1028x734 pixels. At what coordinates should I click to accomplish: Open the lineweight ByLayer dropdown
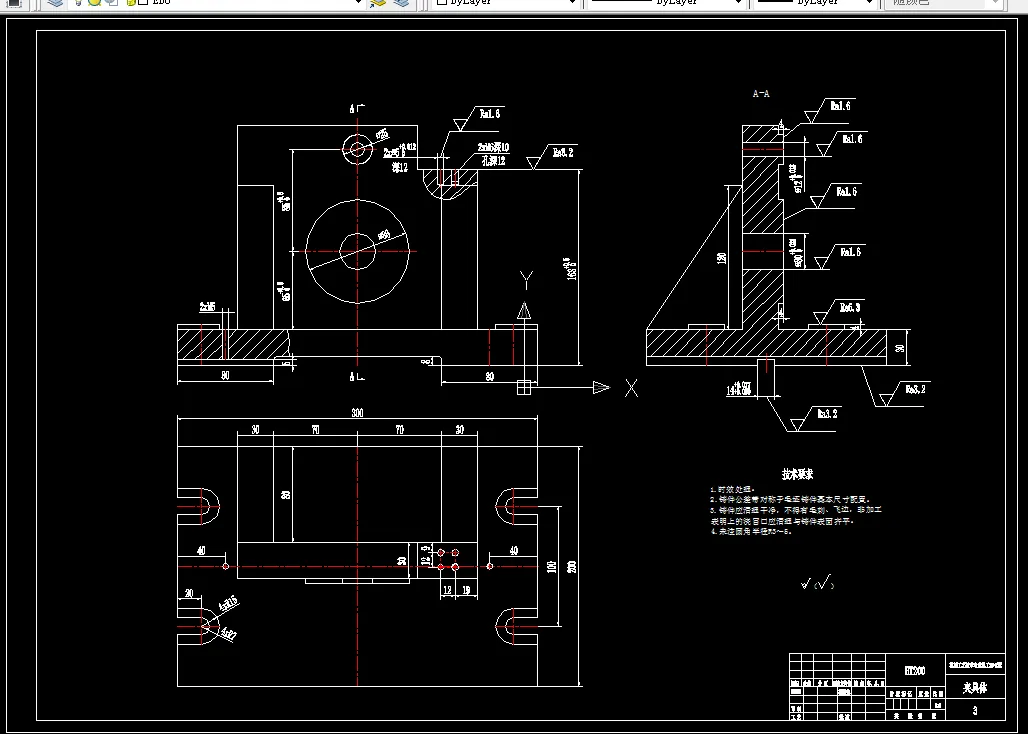pos(816,3)
